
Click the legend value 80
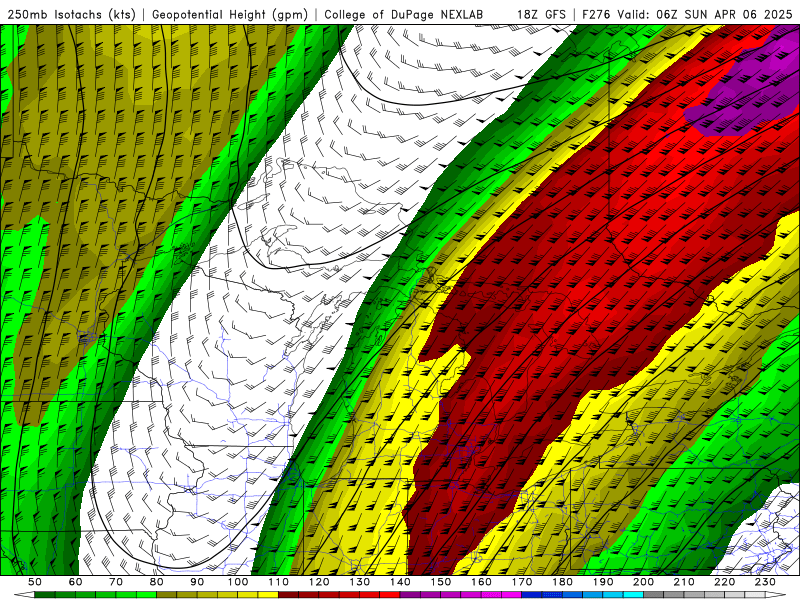pos(157,582)
